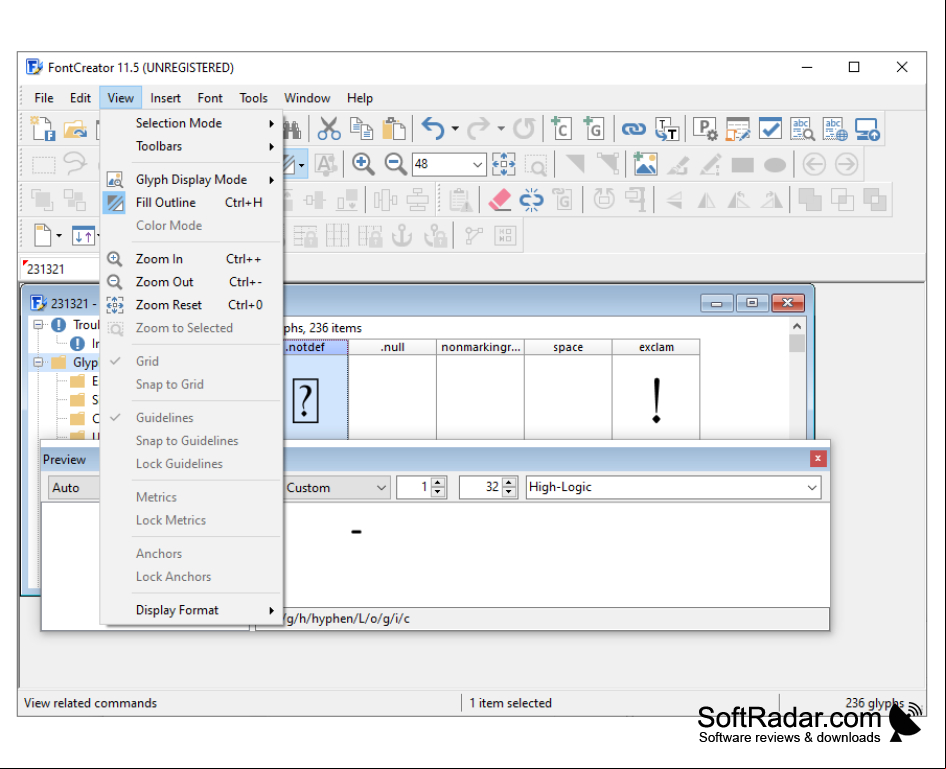This screenshot has height=769, width=946.
Task: Toggle Fill Outline in the View menu
Action: pyautogui.click(x=191, y=203)
